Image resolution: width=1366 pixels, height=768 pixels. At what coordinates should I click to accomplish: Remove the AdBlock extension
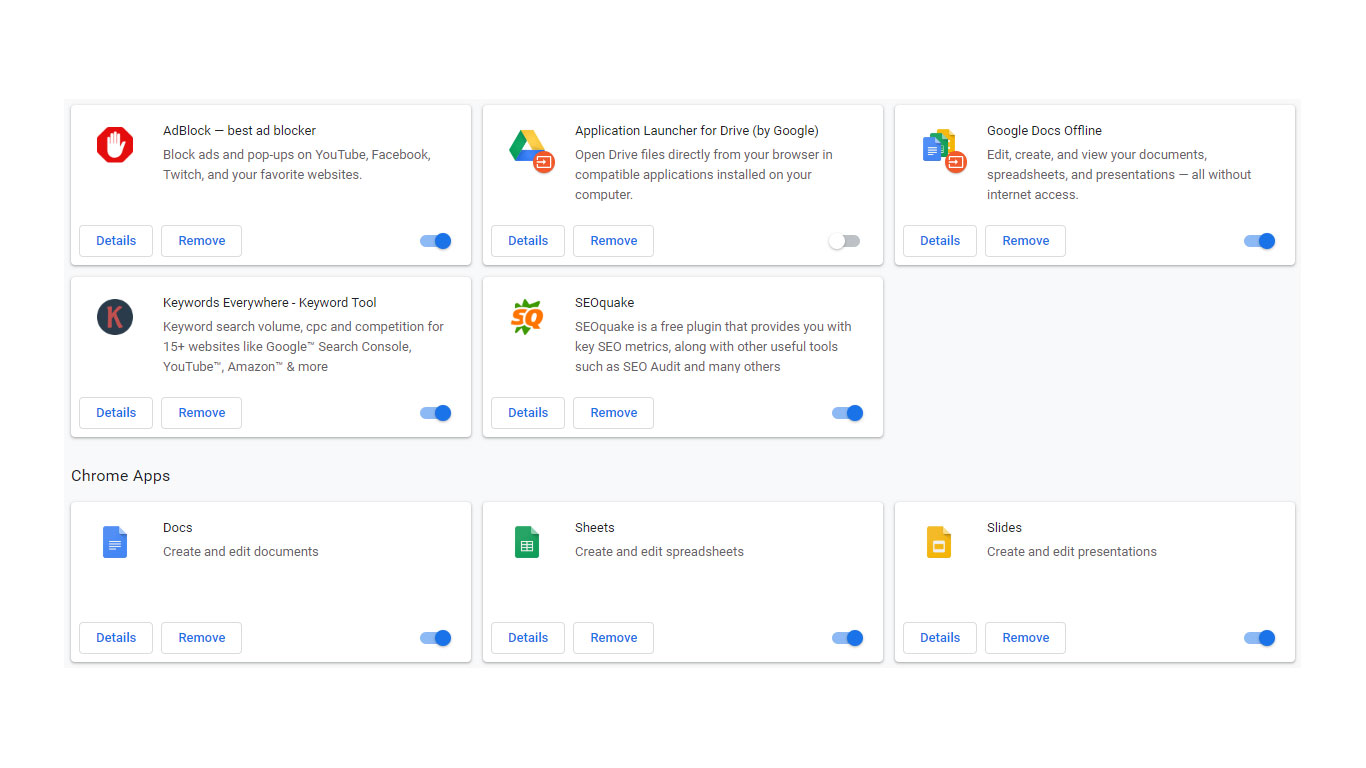tap(202, 241)
